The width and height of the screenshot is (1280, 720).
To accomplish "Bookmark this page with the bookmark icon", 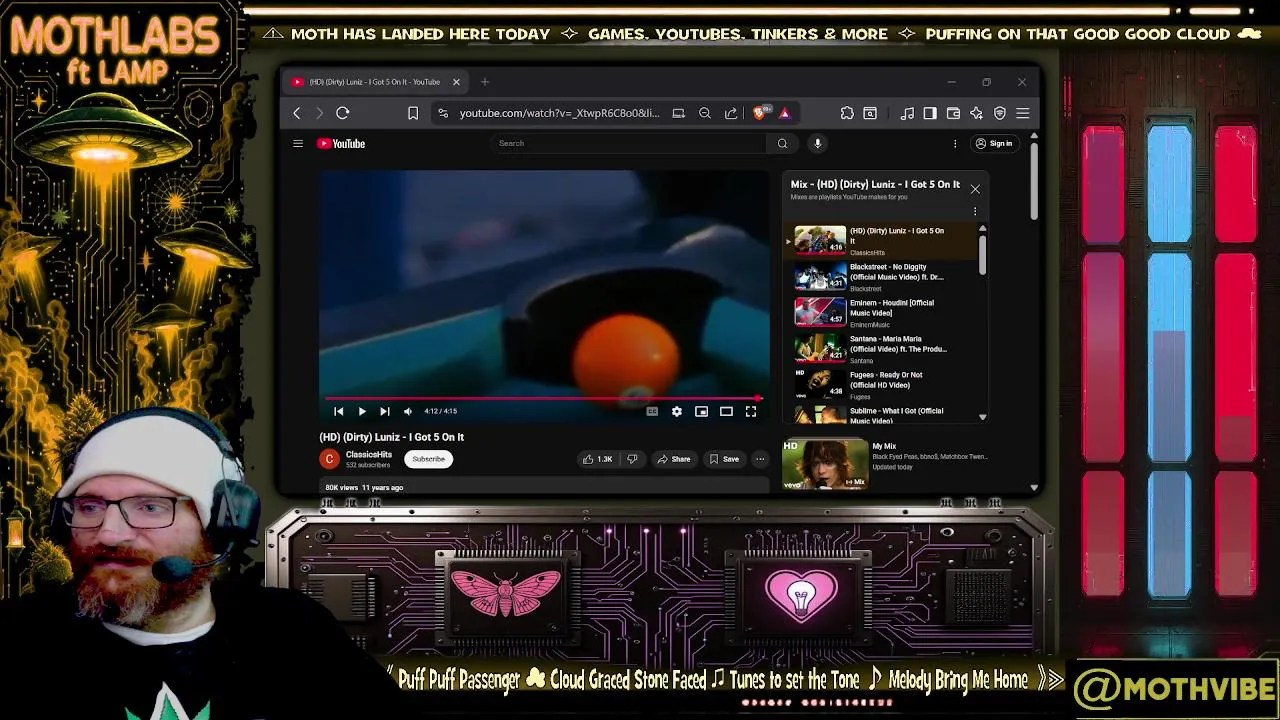I will (x=413, y=113).
